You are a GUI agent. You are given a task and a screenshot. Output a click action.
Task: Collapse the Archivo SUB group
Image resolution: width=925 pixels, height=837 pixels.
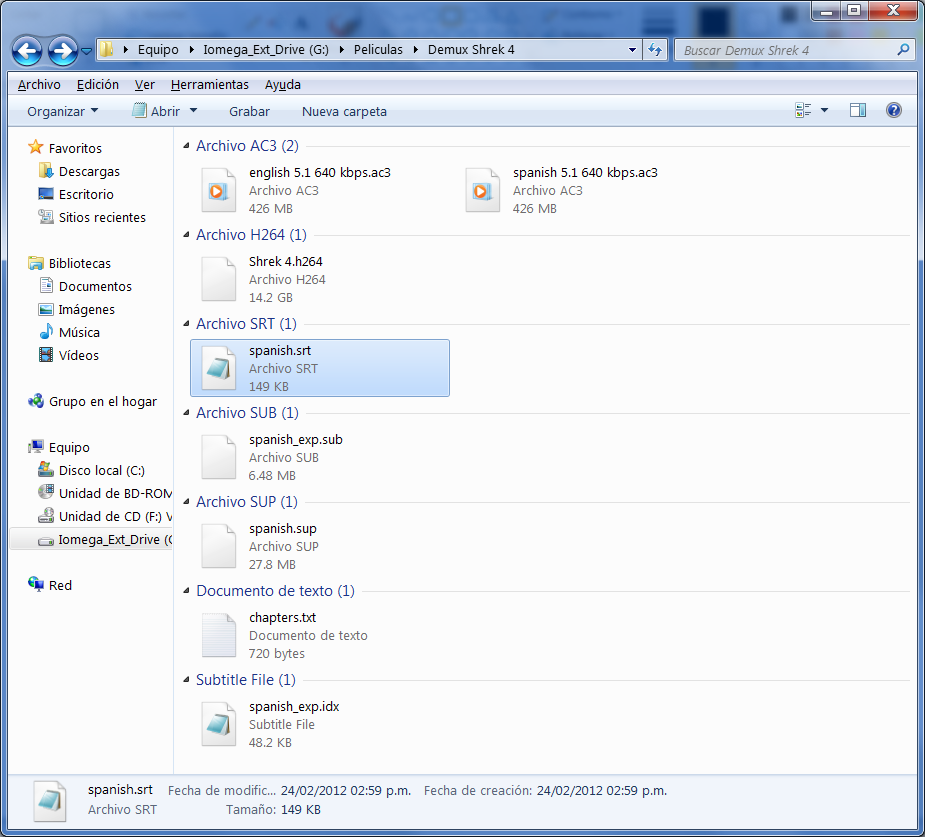(x=186, y=413)
